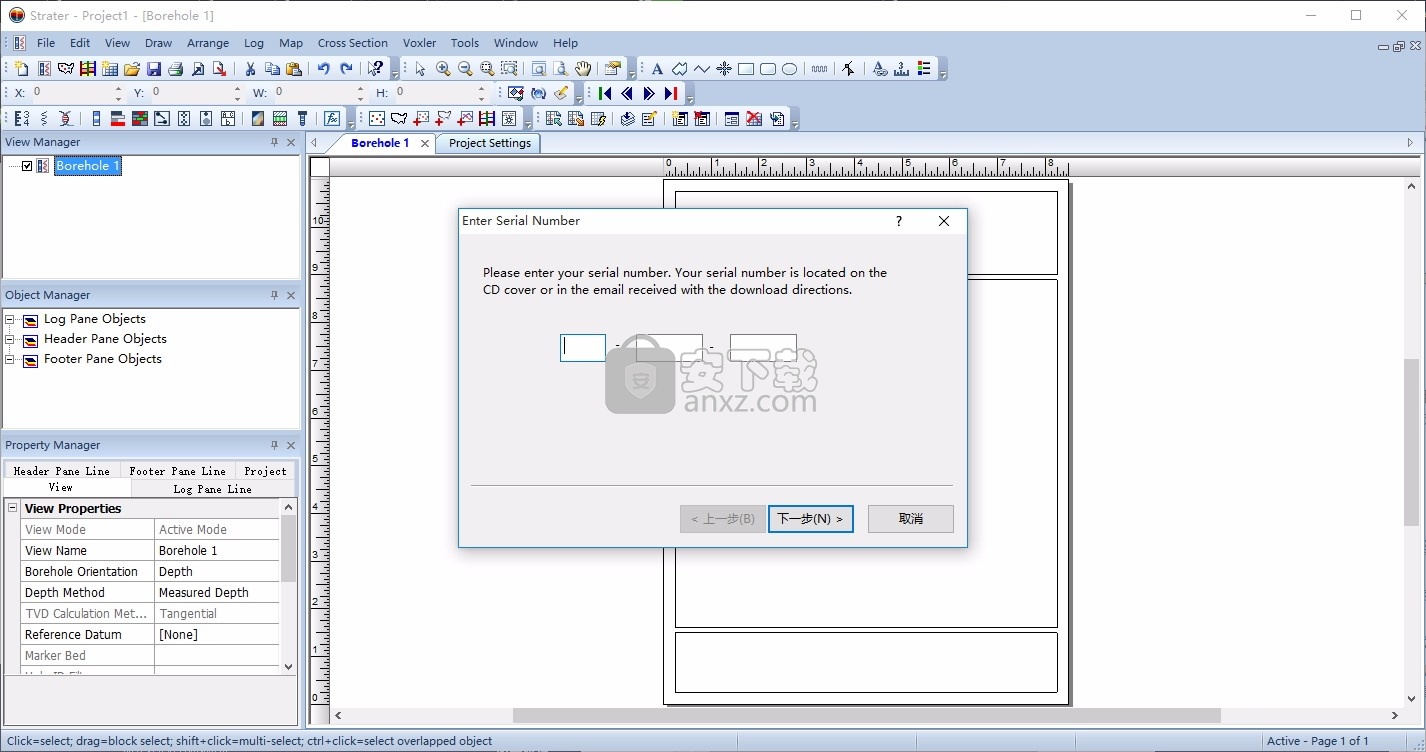Select the Rectangle drawing tool
The image size is (1426, 752).
coord(746,69)
